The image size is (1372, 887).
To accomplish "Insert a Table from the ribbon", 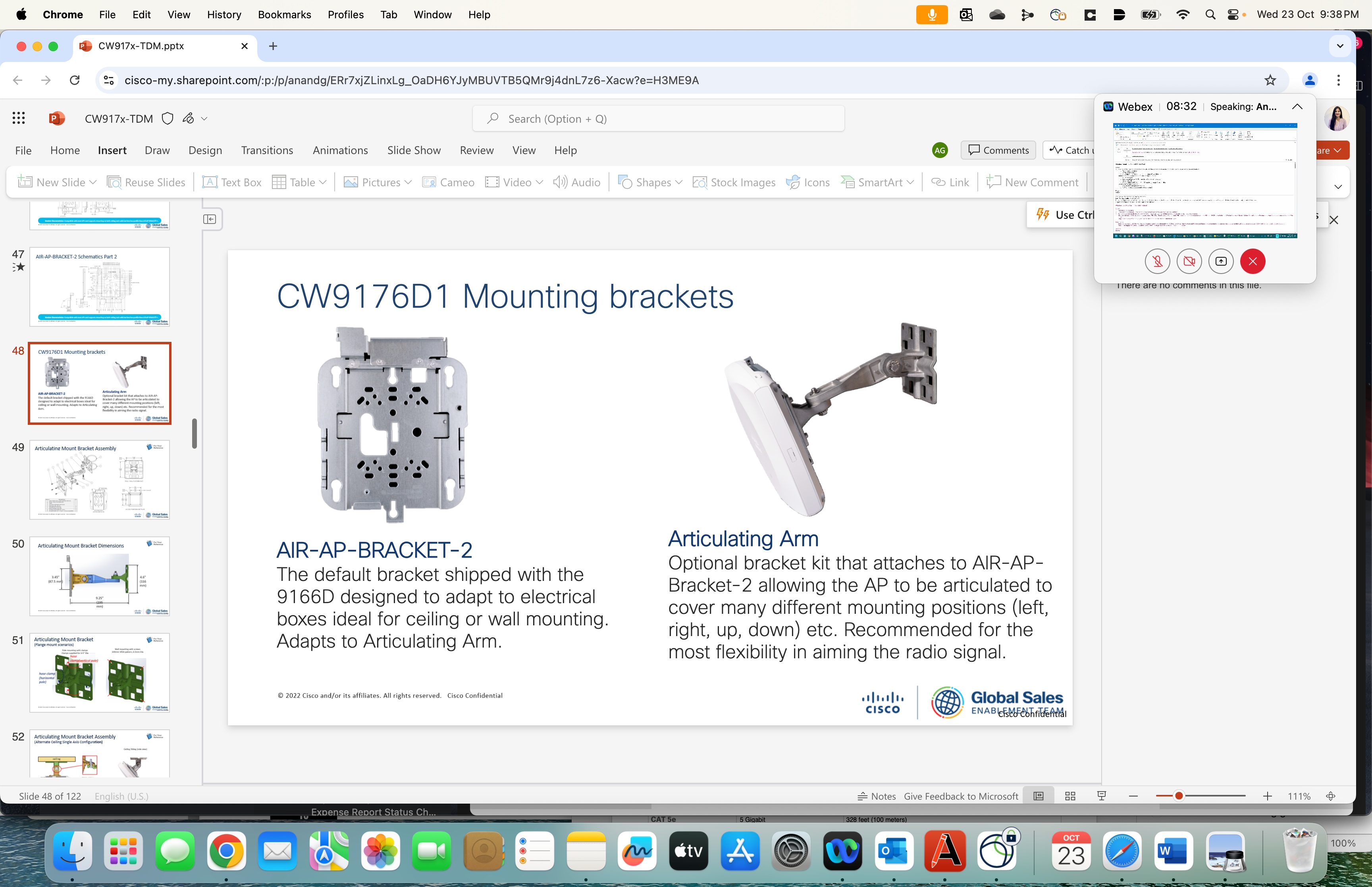I will click(x=300, y=182).
